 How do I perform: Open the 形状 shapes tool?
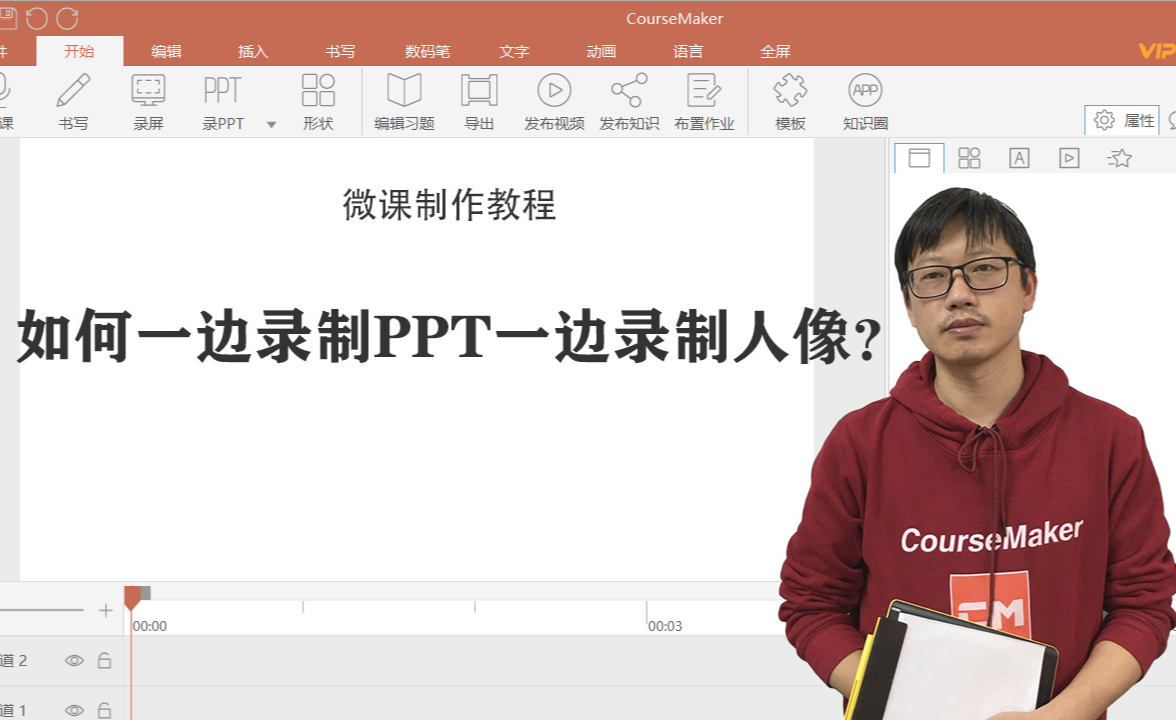(x=318, y=102)
